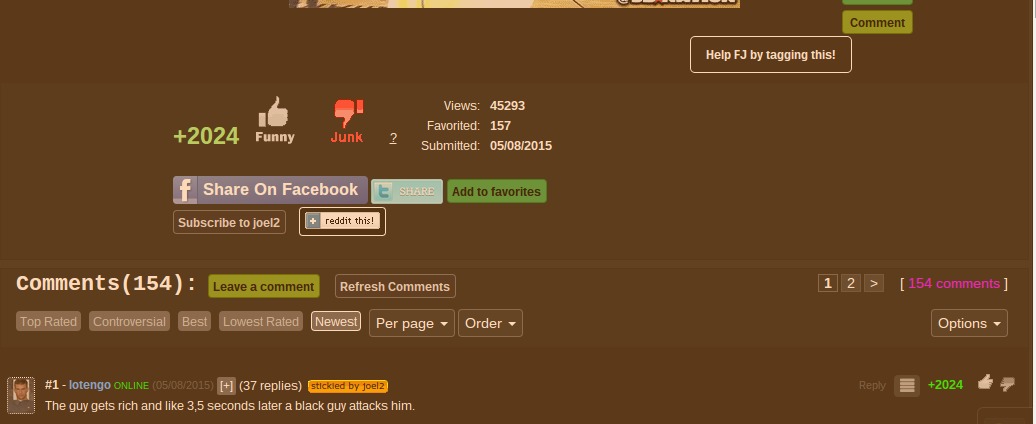The height and width of the screenshot is (424, 1036).
Task: Open lotengo's avatar thumbnail
Action: coord(21,395)
